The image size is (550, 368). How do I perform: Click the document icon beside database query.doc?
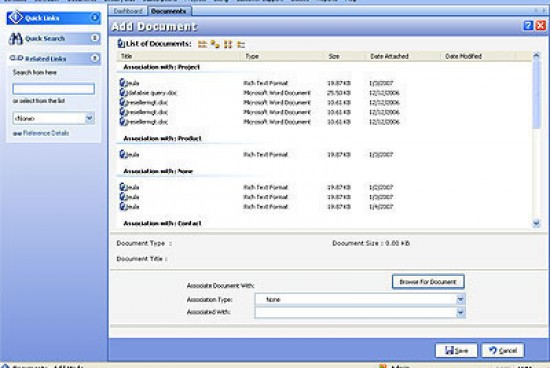pyautogui.click(x=122, y=93)
